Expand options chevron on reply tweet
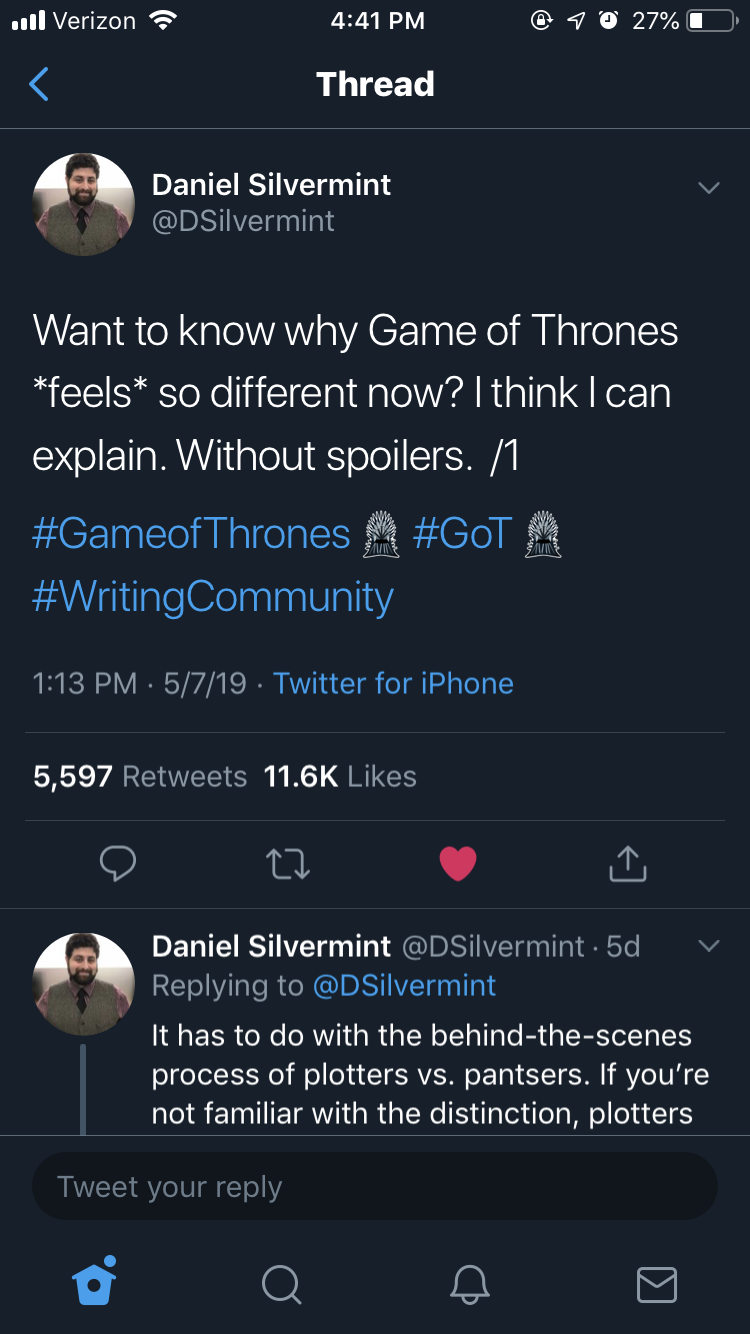This screenshot has height=1334, width=750. click(x=708, y=946)
